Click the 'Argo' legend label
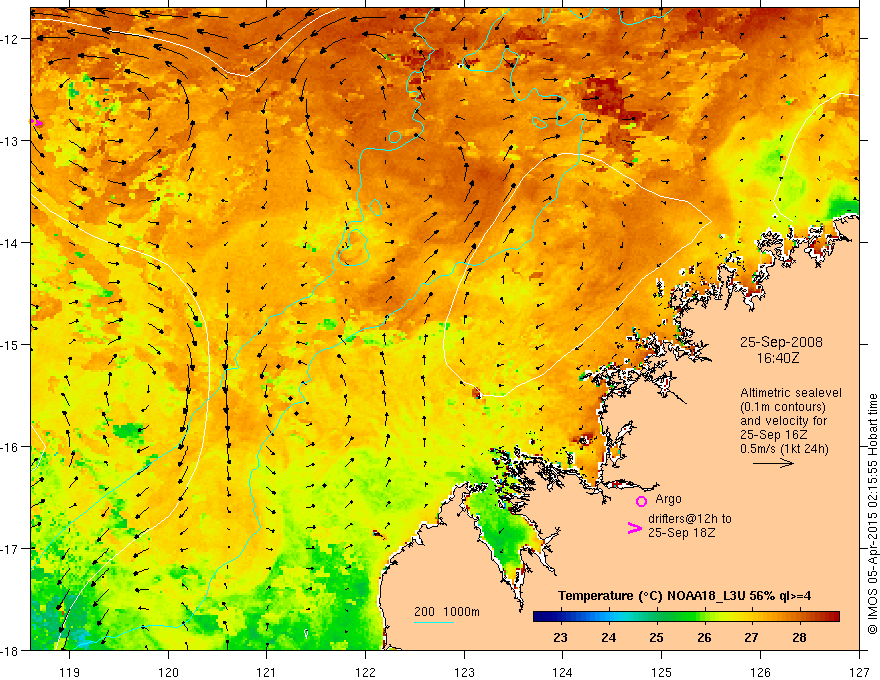The height and width of the screenshot is (680, 880). click(668, 499)
